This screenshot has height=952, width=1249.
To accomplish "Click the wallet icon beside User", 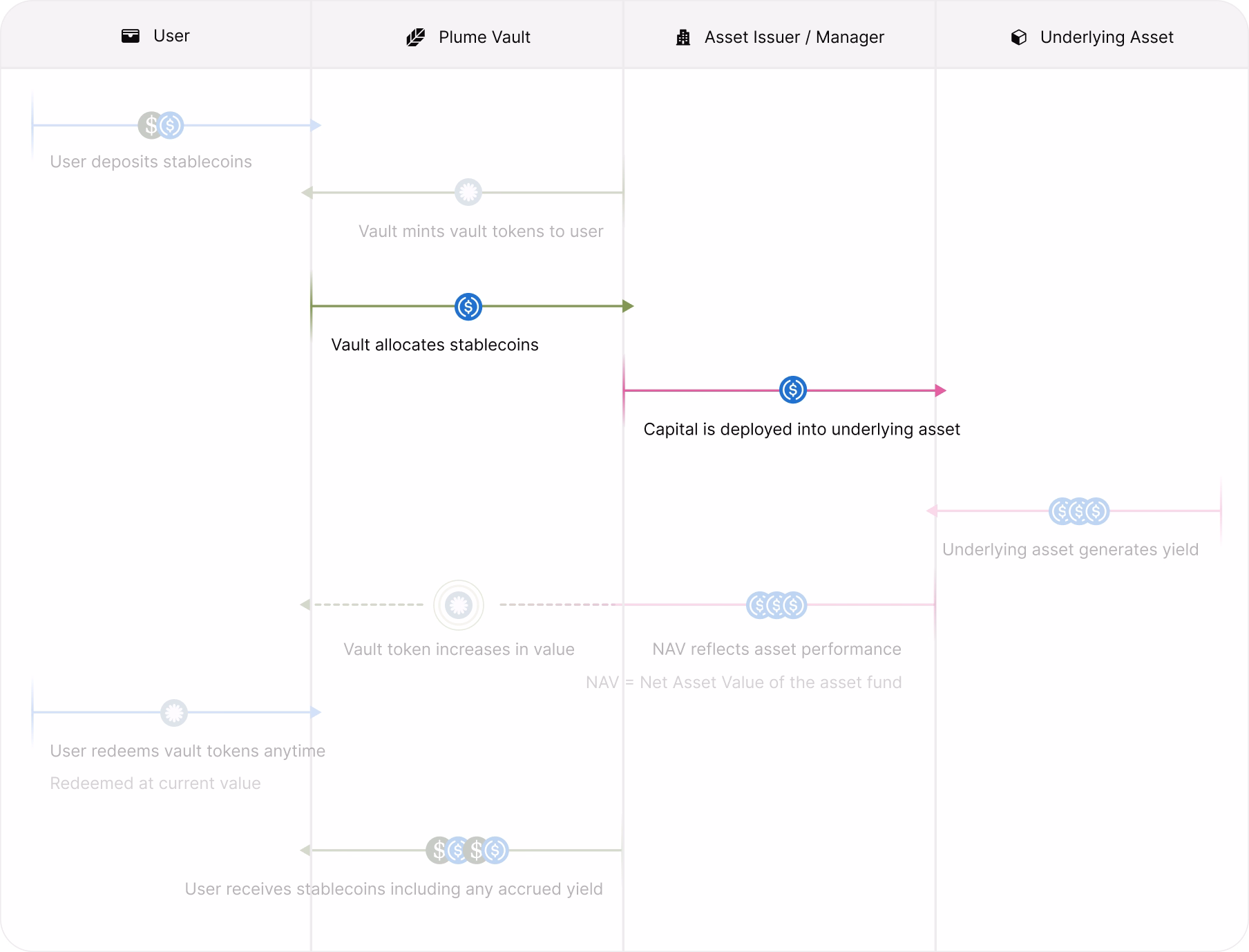I will (x=131, y=36).
